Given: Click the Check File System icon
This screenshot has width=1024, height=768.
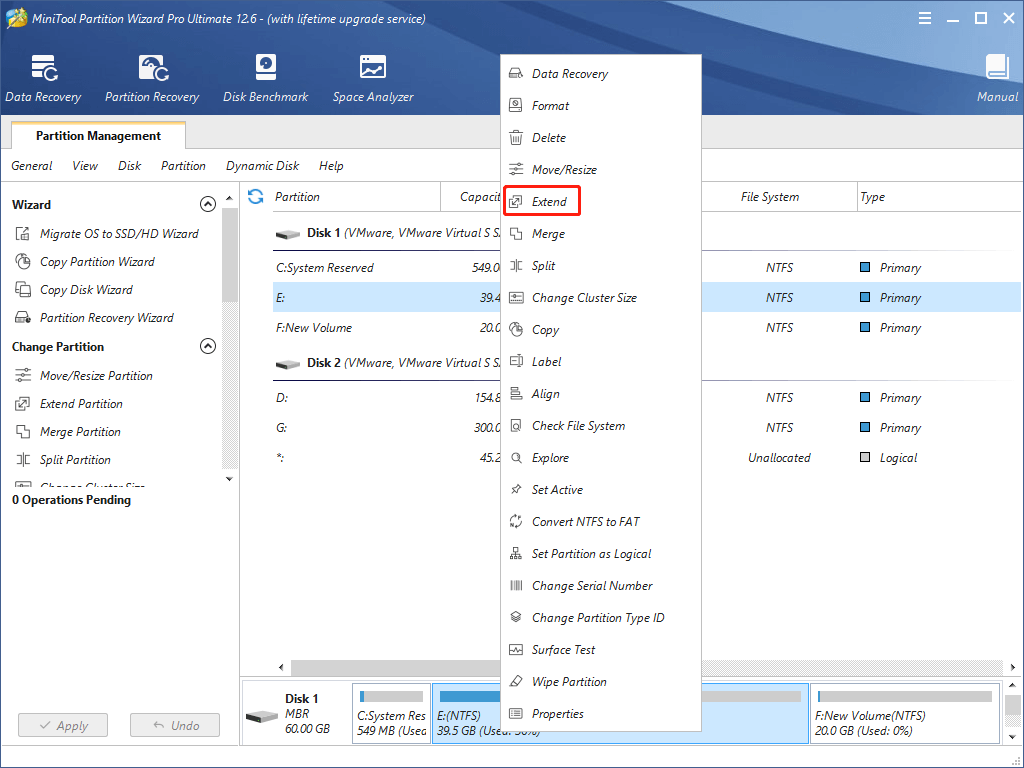Looking at the screenshot, I should 516,426.
